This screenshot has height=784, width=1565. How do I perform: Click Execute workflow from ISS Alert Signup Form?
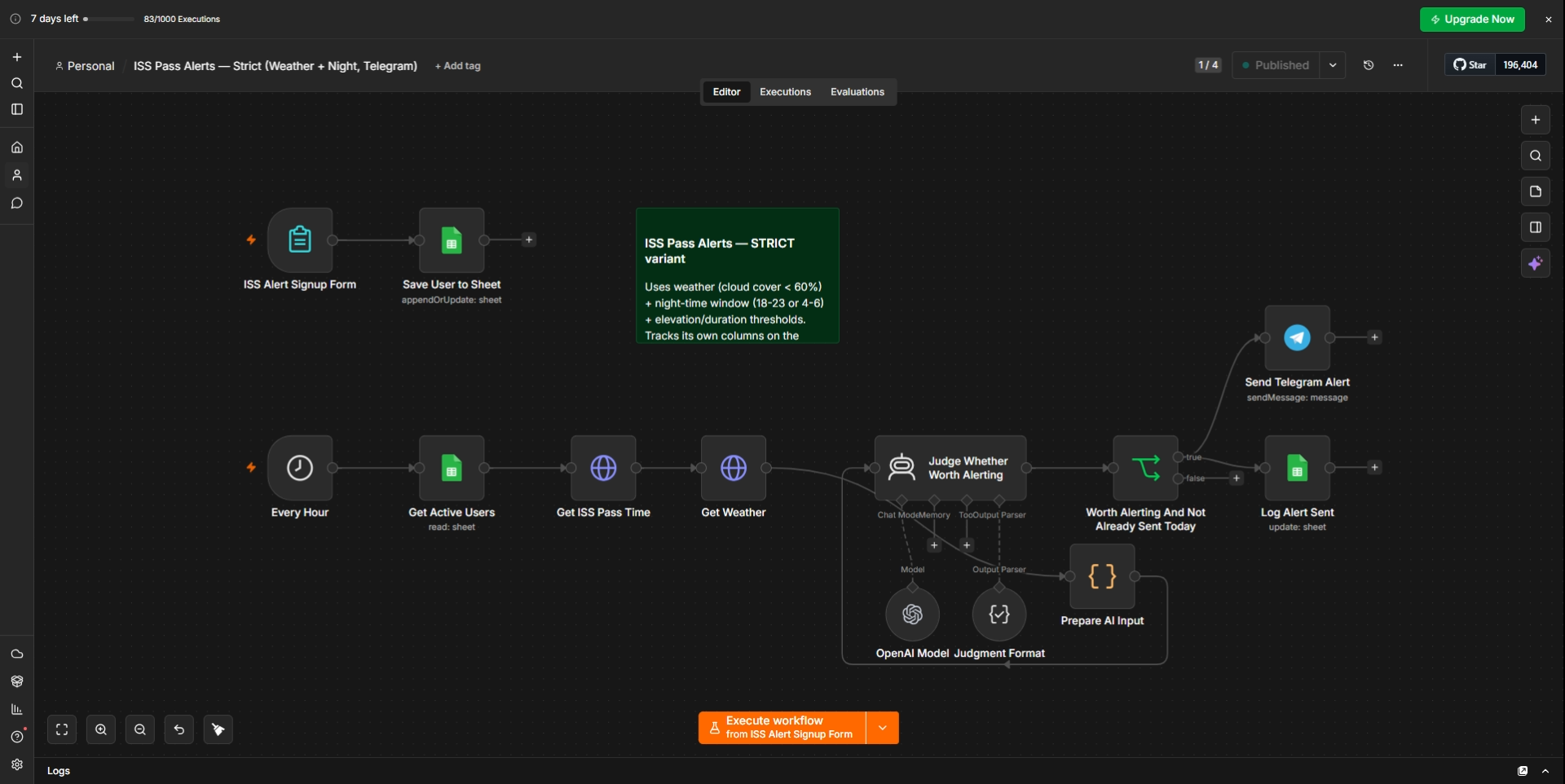tap(782, 728)
